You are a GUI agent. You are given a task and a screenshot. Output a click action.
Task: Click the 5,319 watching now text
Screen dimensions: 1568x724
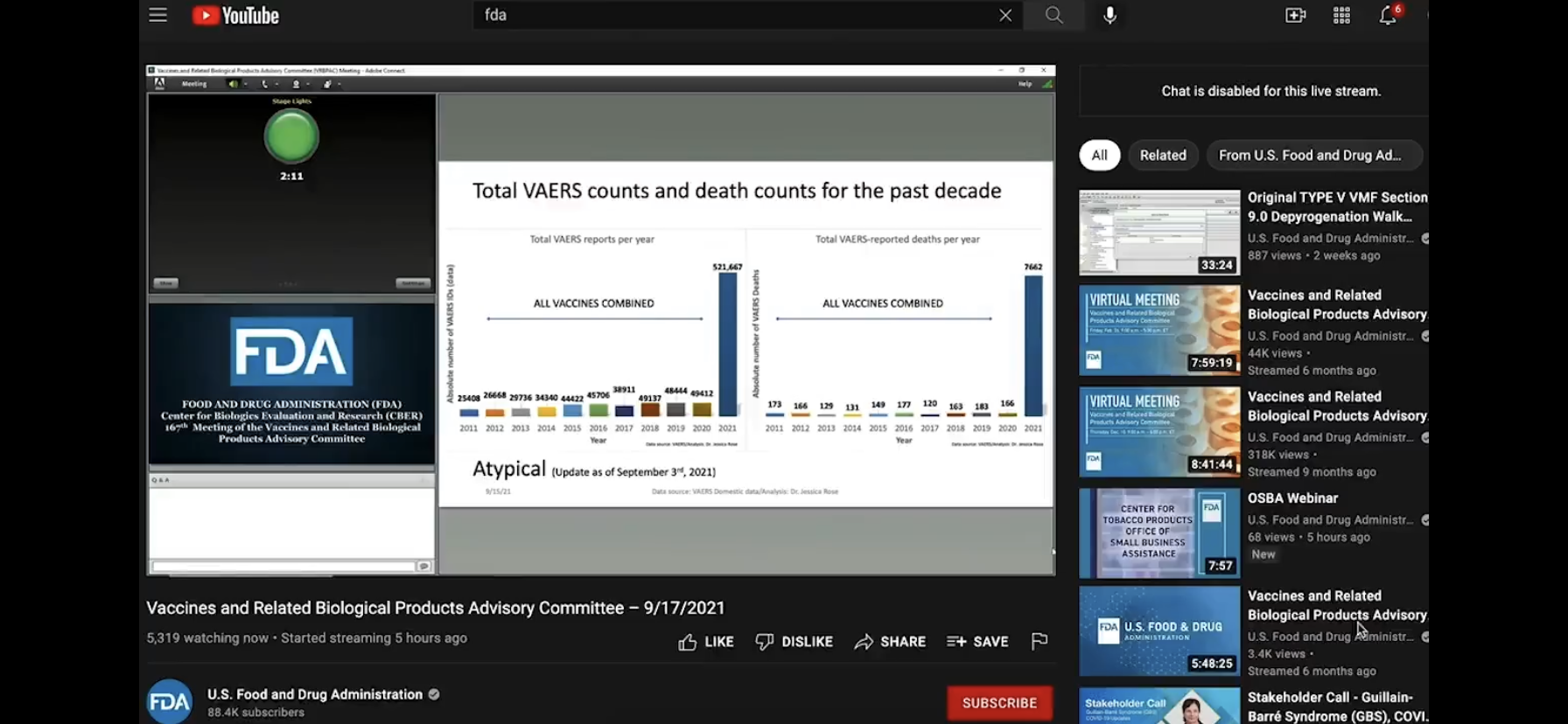(x=207, y=638)
